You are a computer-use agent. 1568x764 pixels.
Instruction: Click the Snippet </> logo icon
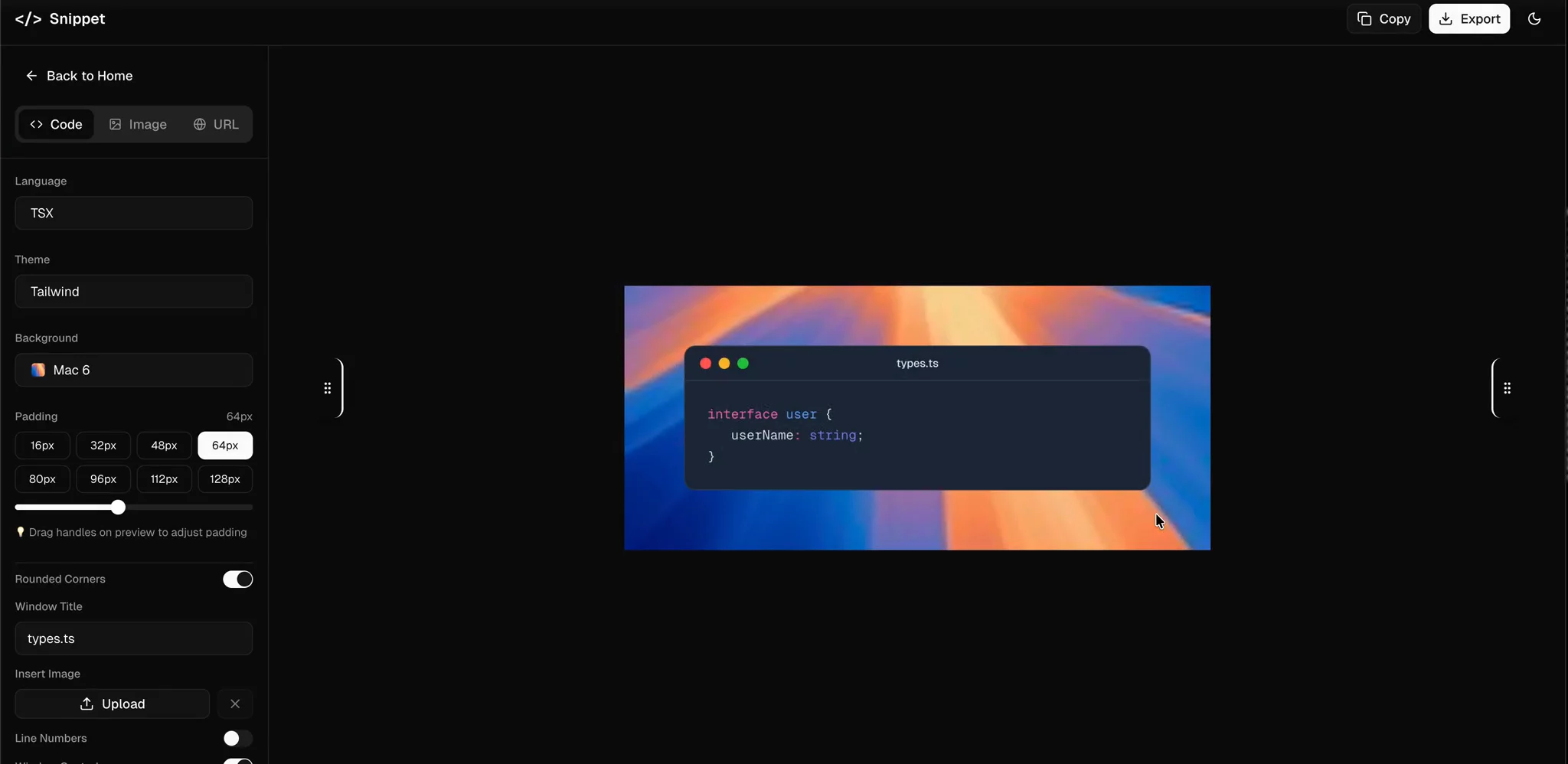tap(29, 18)
